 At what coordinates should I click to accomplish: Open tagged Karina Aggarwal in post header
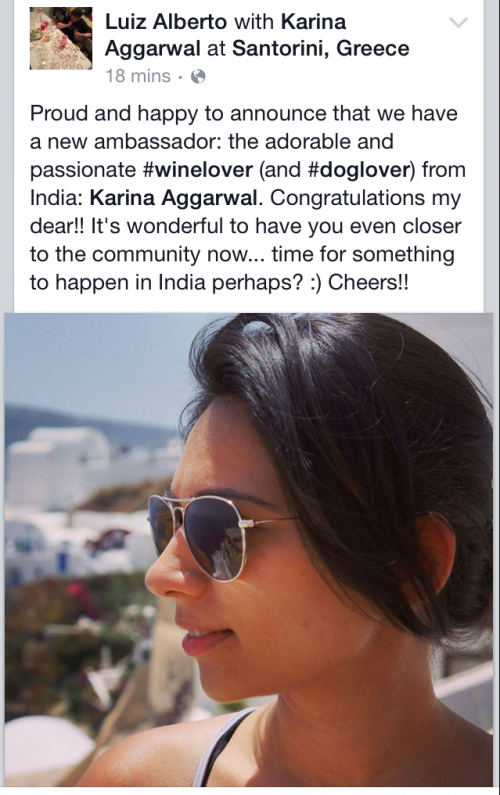tap(225, 35)
